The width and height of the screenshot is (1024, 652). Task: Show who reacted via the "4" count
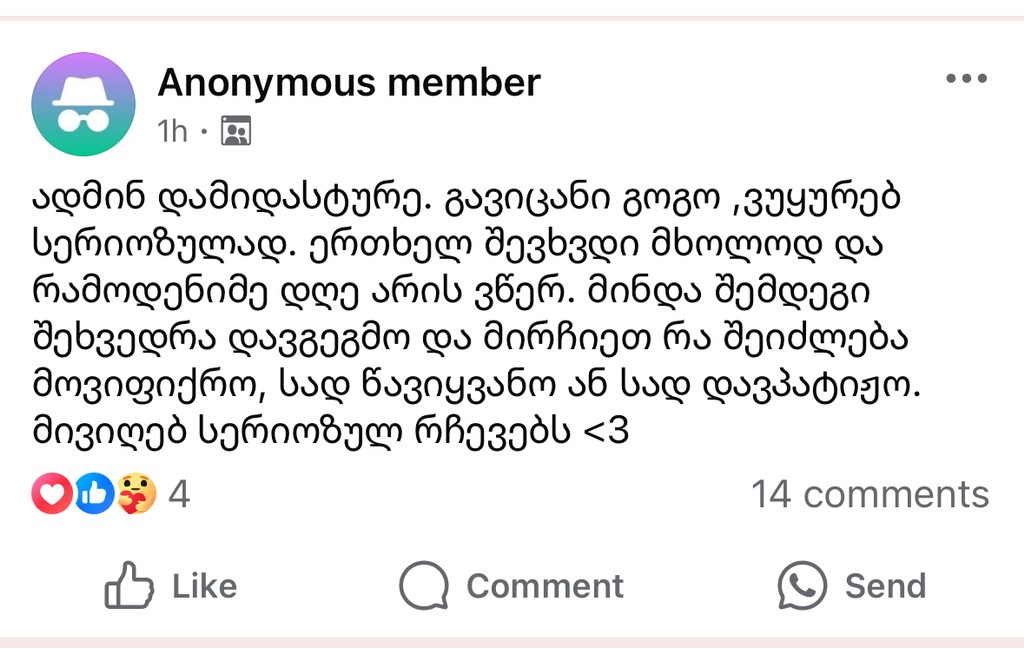coord(179,494)
